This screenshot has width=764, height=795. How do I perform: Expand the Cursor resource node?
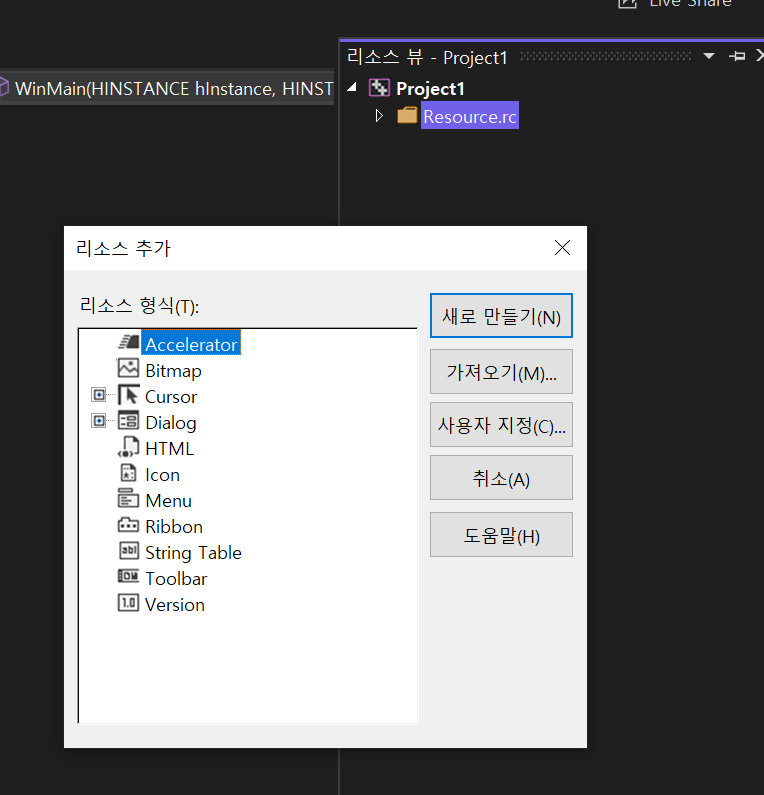click(99, 394)
